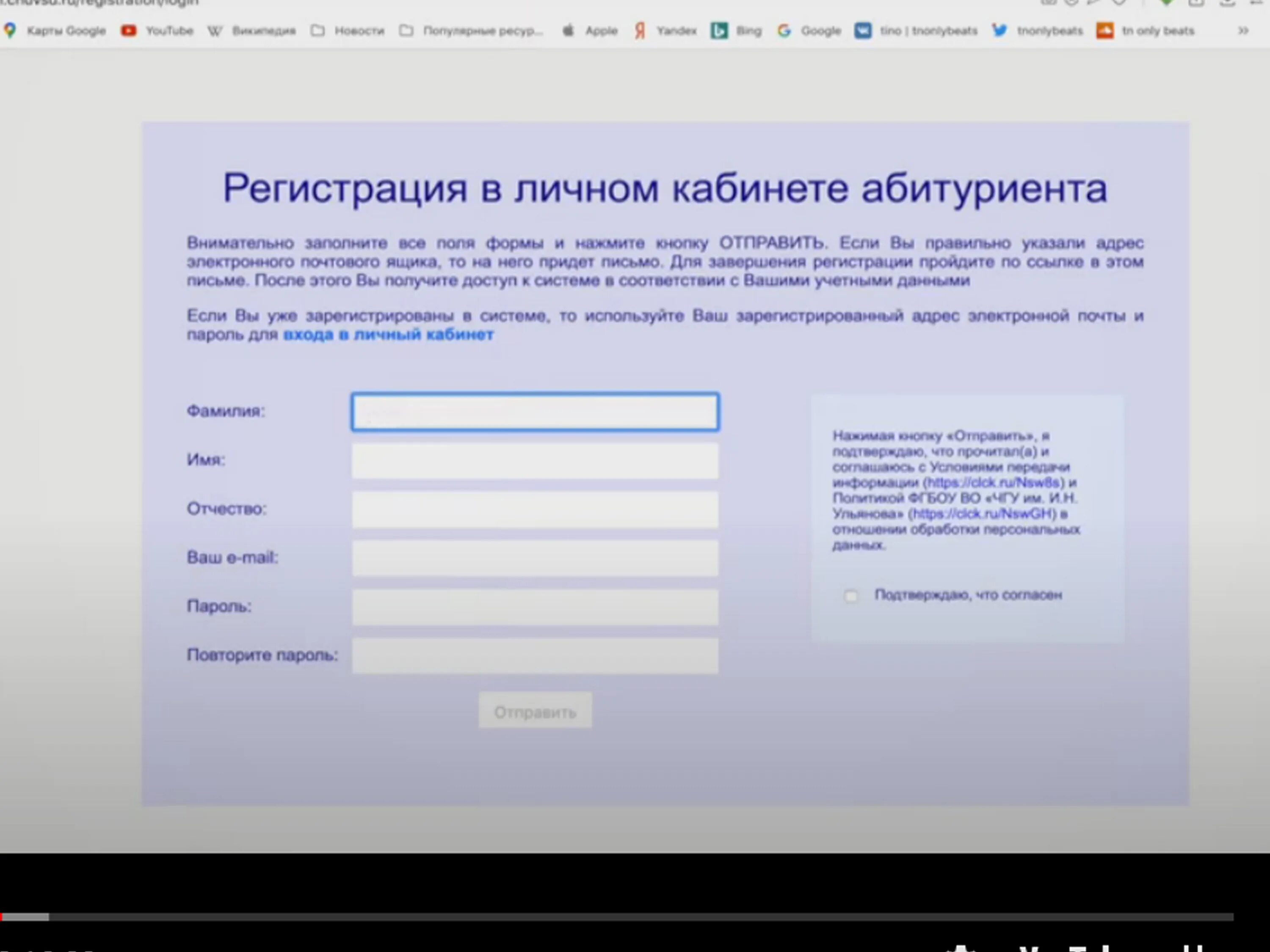Open the Bing bookmark
Screen dimensions: 1270x952
[x=736, y=30]
